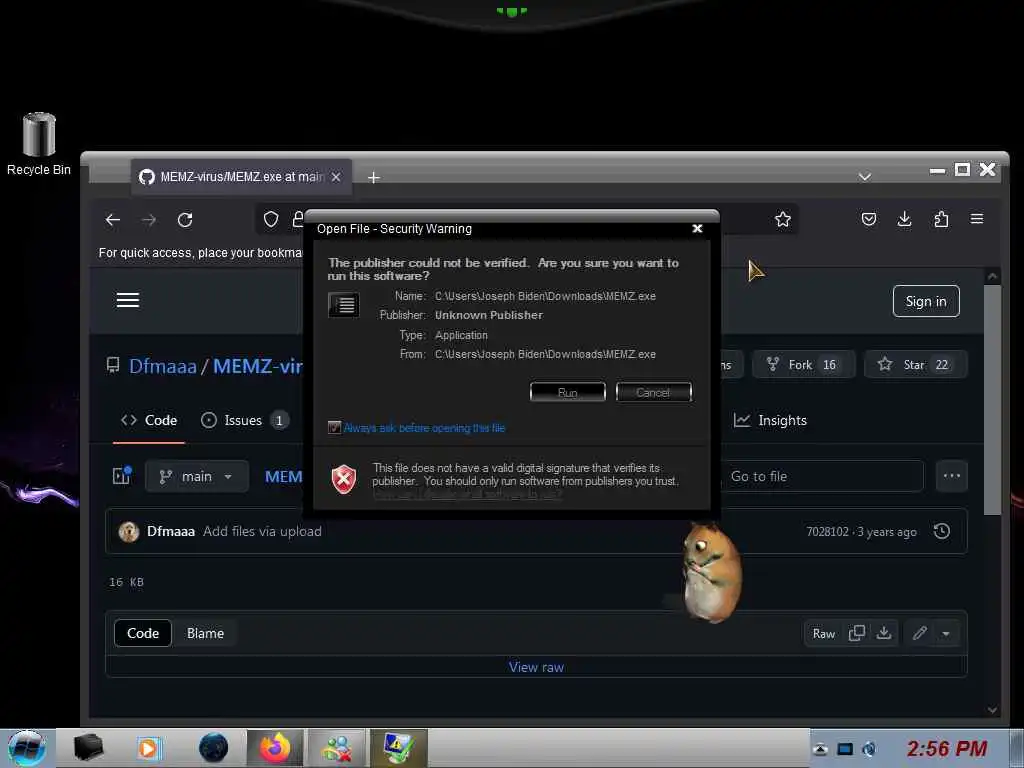This screenshot has width=1024, height=768.
Task: Click the scrollbar down arrow
Action: pyautogui.click(x=992, y=710)
